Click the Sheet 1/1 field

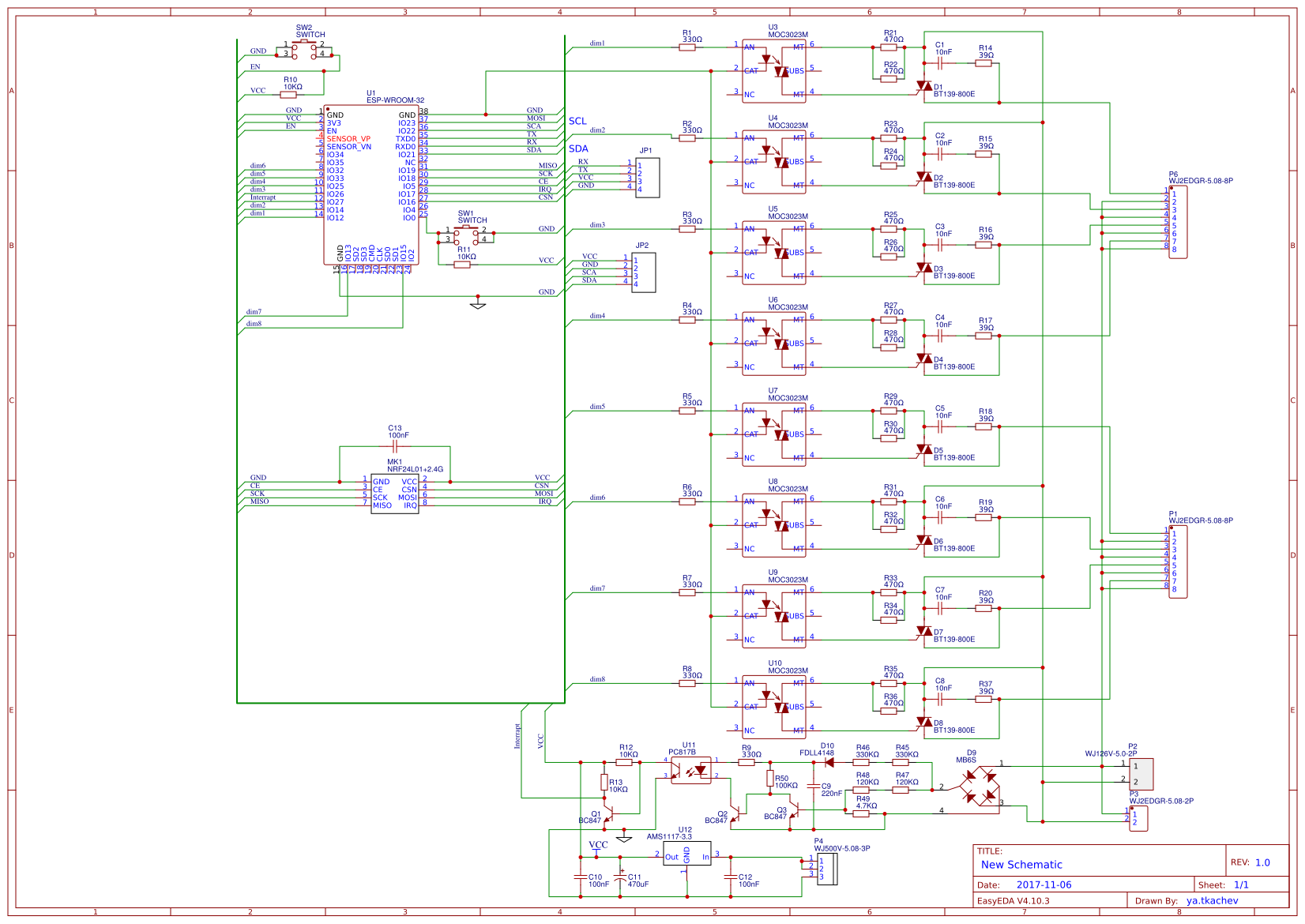[x=1240, y=885]
